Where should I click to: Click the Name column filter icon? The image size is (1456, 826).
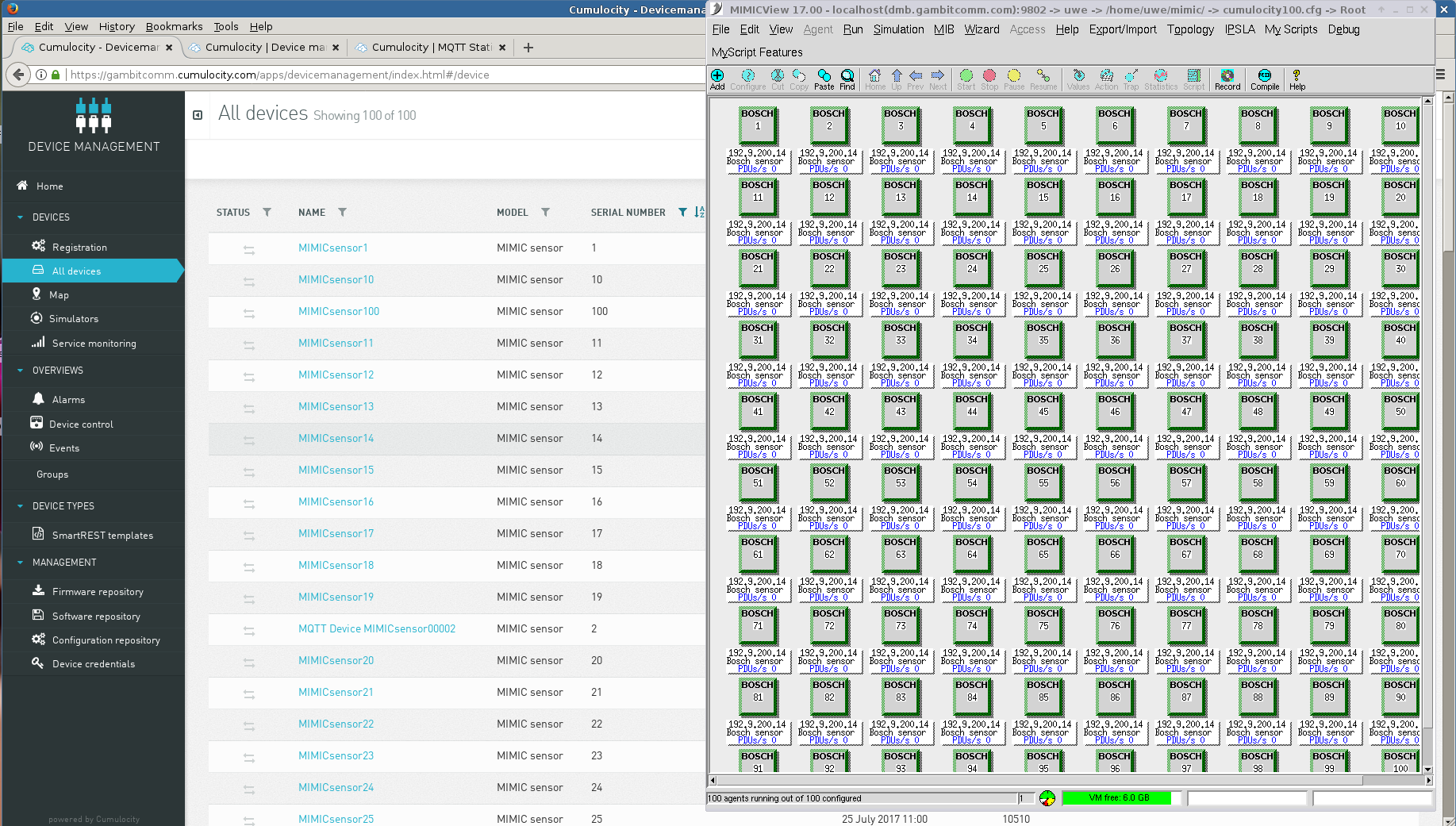[x=343, y=213]
